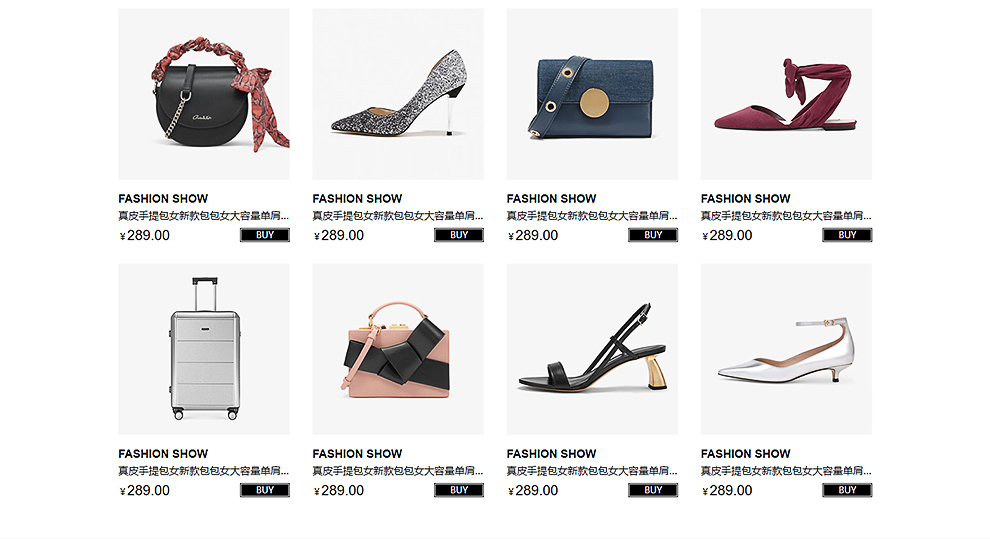Open the glitter stiletto pump image
The width and height of the screenshot is (990, 539).
398,94
